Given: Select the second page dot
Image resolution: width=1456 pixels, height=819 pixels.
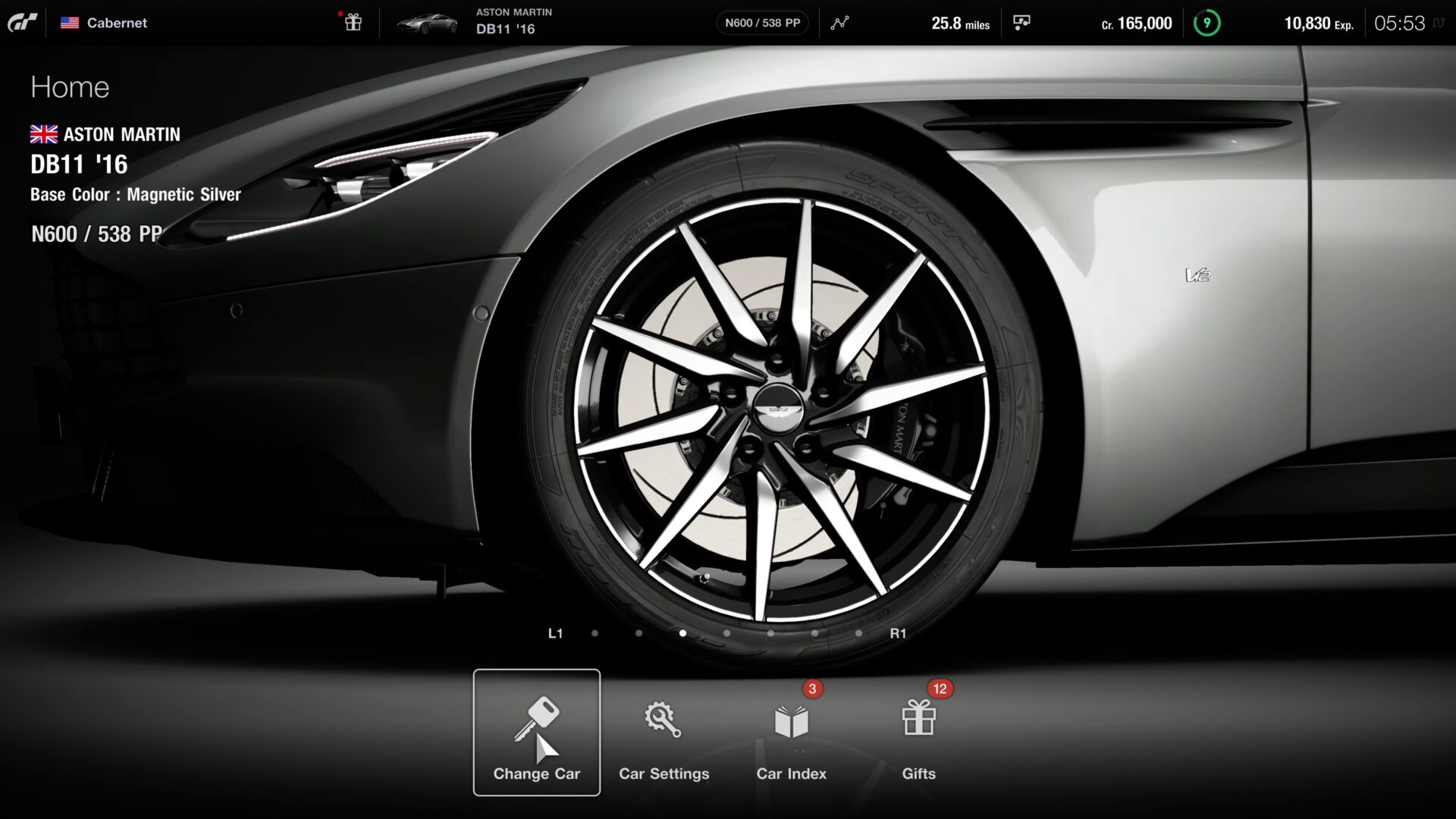Looking at the screenshot, I should (x=639, y=633).
